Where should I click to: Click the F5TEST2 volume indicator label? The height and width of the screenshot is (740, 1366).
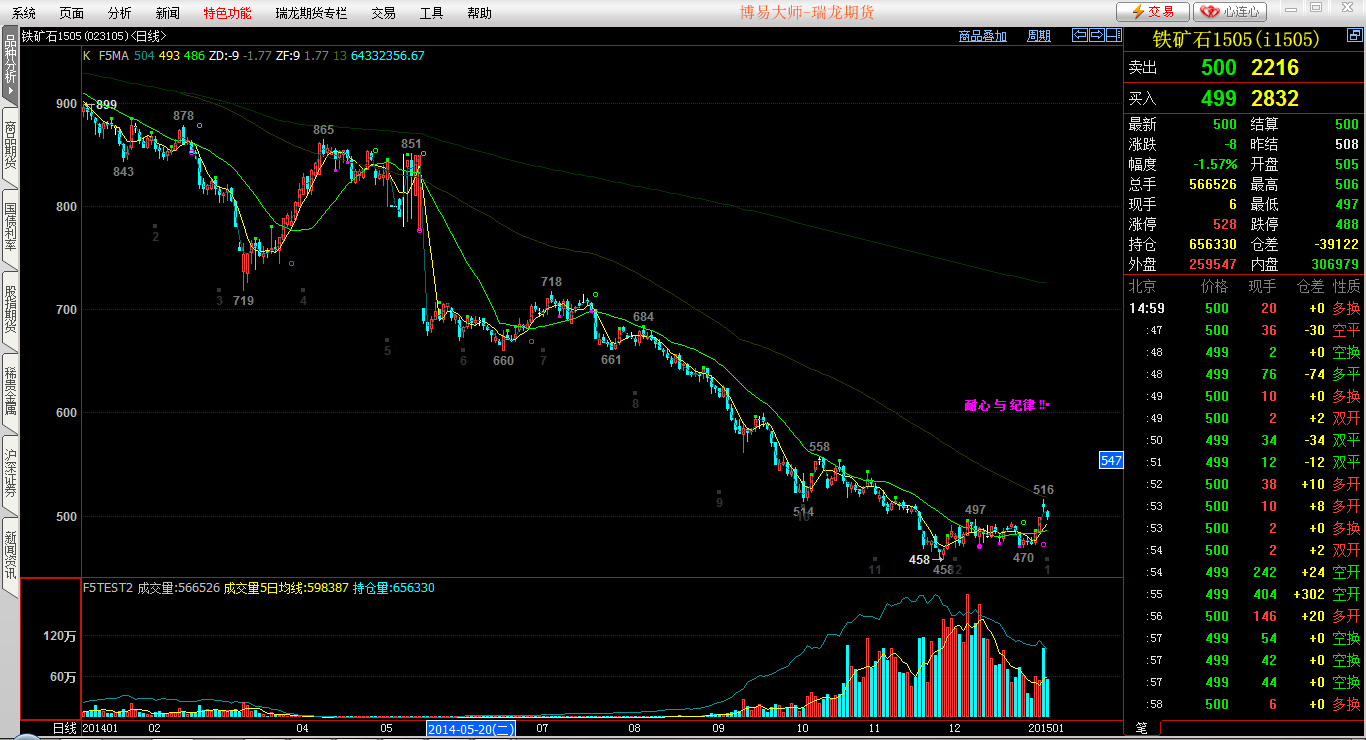point(108,588)
